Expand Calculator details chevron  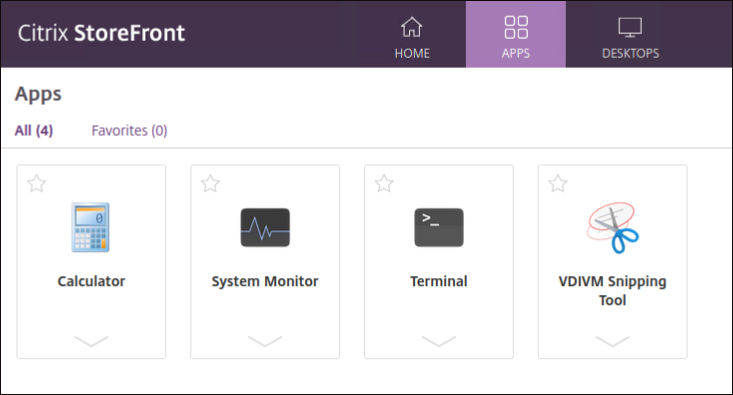coord(91,341)
